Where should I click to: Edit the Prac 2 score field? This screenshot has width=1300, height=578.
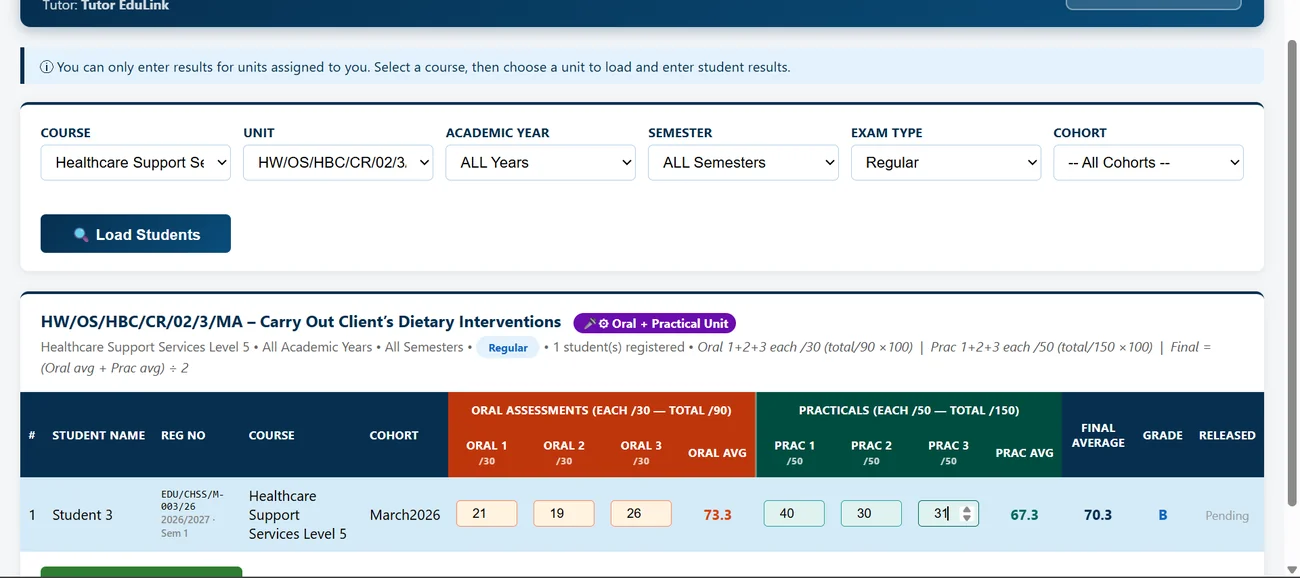pos(871,514)
